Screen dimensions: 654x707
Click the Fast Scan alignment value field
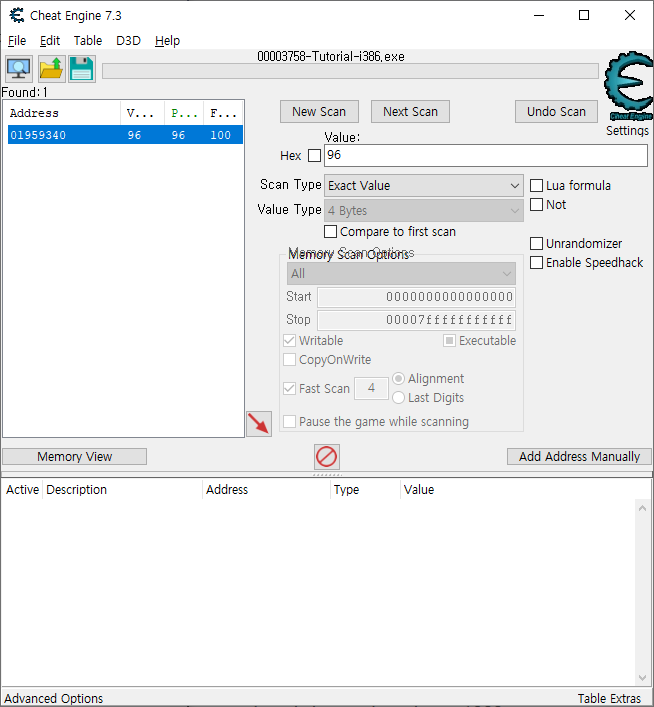point(371,388)
